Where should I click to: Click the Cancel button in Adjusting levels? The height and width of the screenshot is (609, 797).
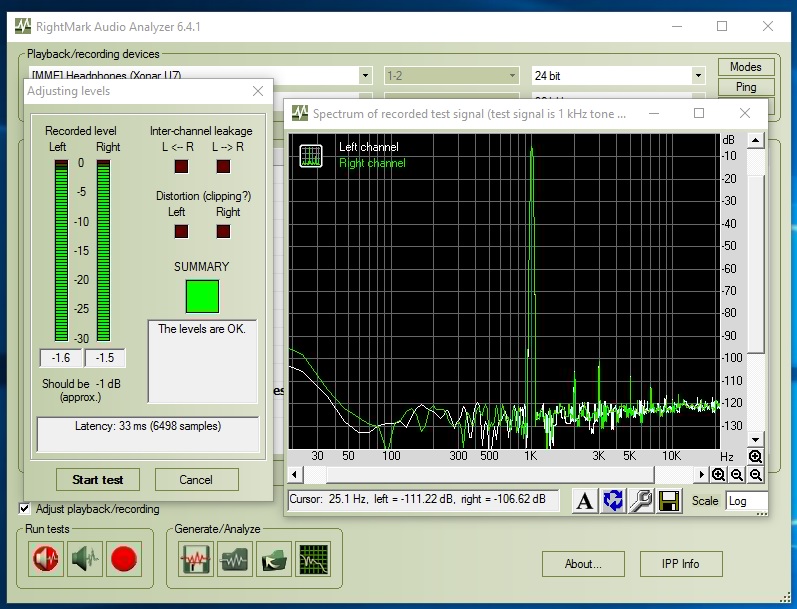(x=197, y=479)
